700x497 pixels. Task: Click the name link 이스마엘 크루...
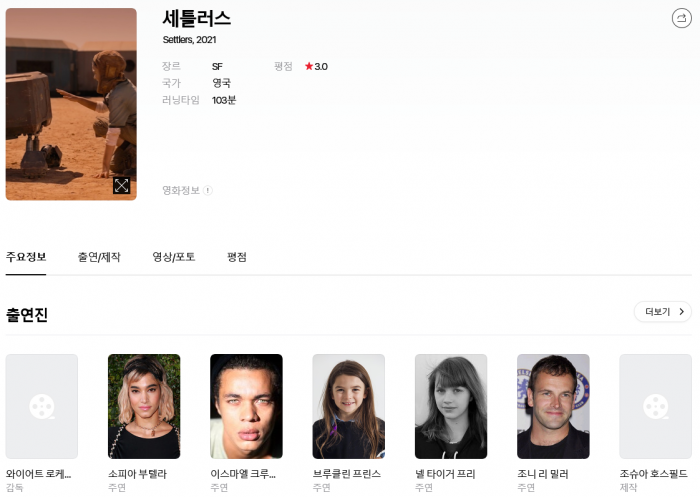(x=243, y=474)
